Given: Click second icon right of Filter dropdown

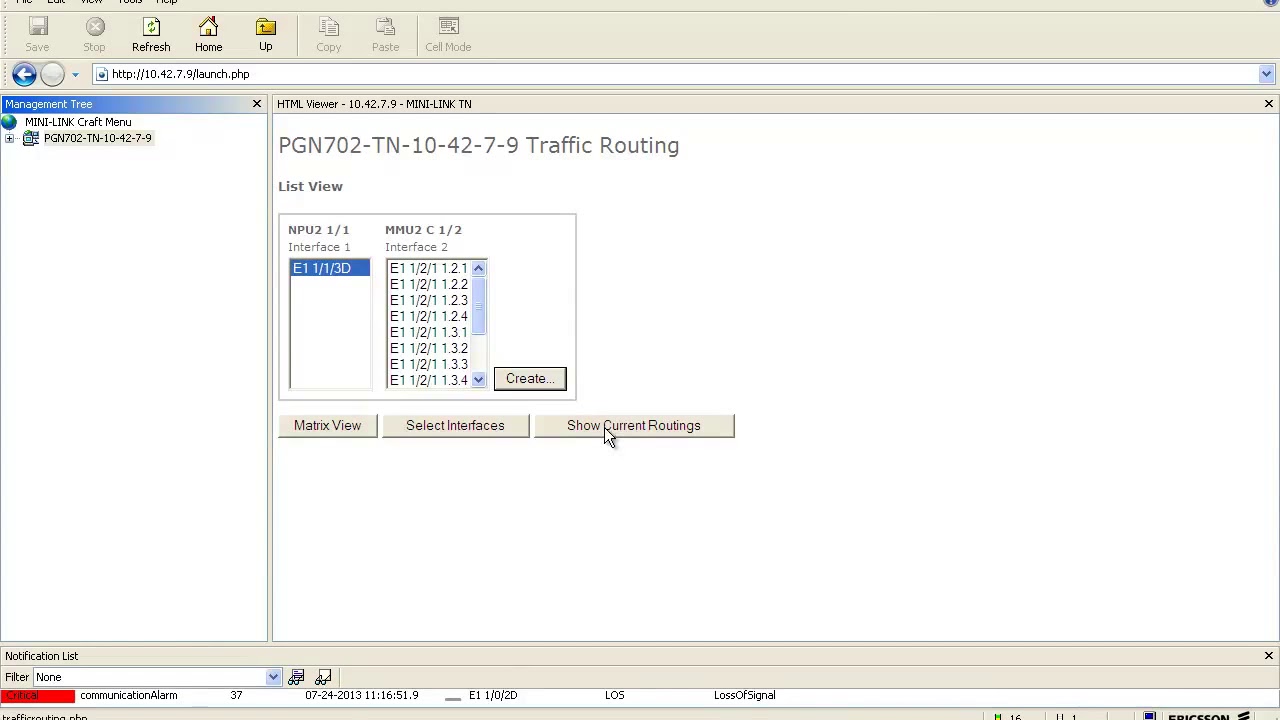Looking at the screenshot, I should (323, 677).
